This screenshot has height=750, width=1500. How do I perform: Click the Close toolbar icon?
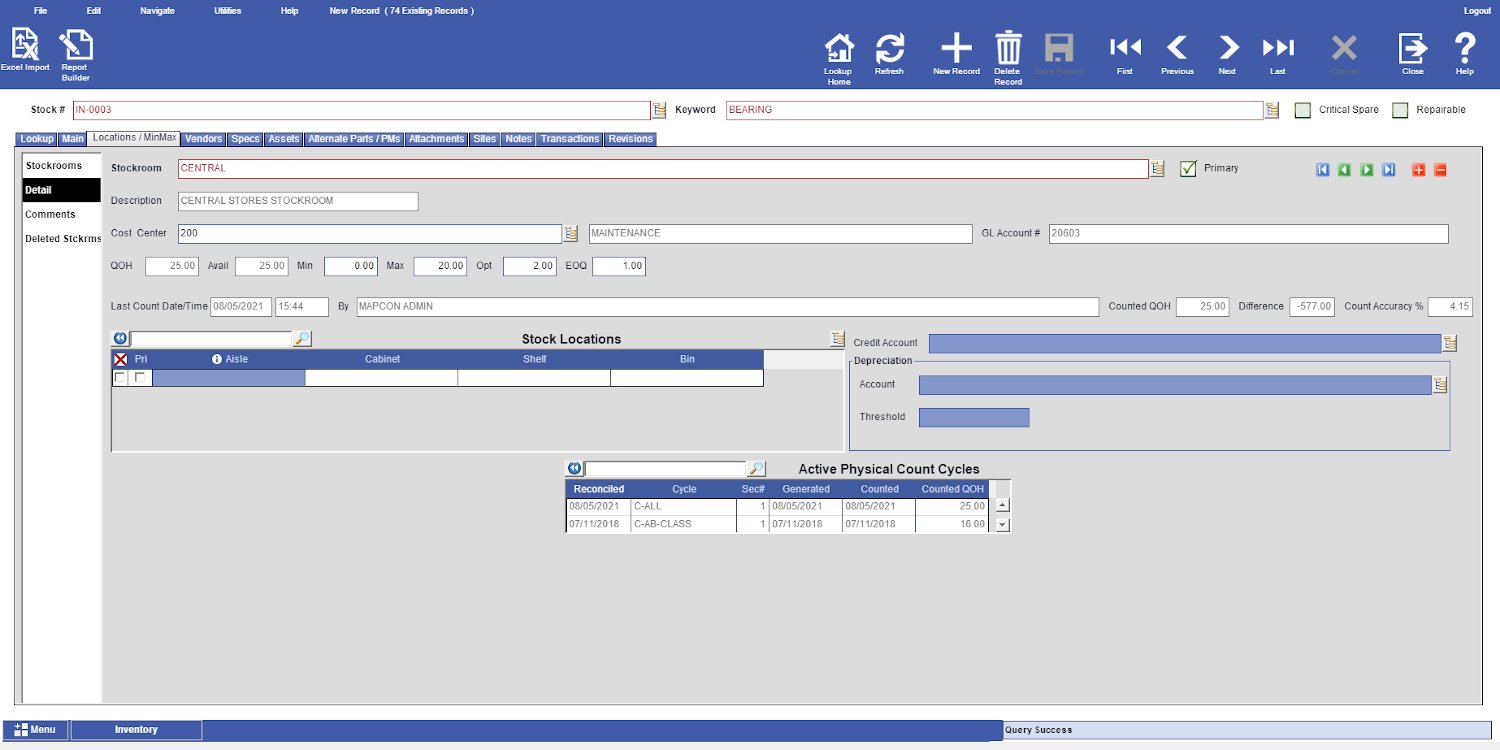pyautogui.click(x=1412, y=48)
